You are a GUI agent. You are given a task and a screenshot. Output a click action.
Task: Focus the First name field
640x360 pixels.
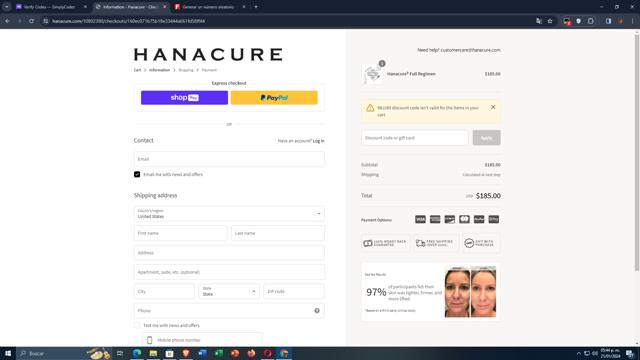click(180, 233)
